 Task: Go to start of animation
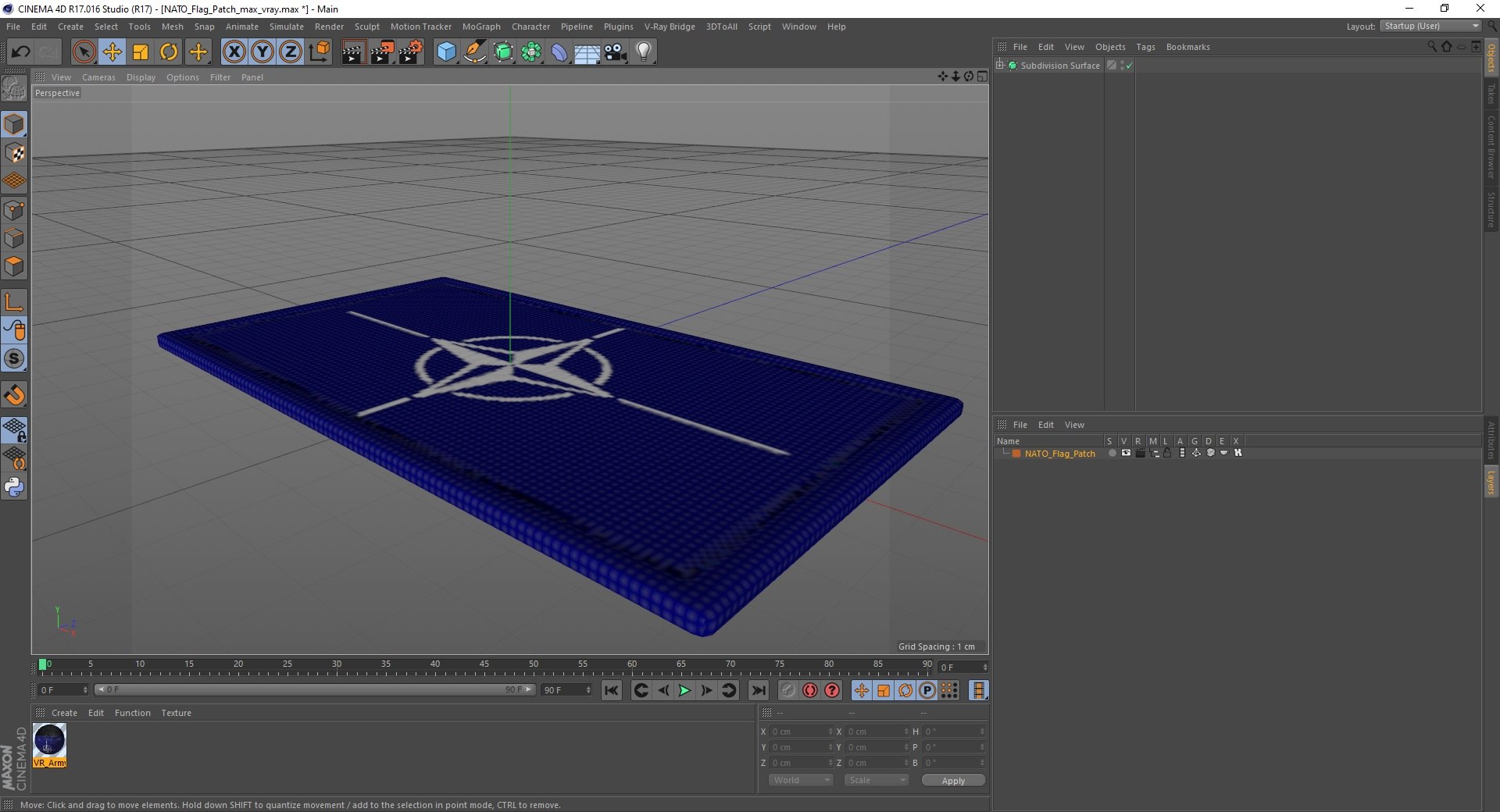click(x=612, y=690)
